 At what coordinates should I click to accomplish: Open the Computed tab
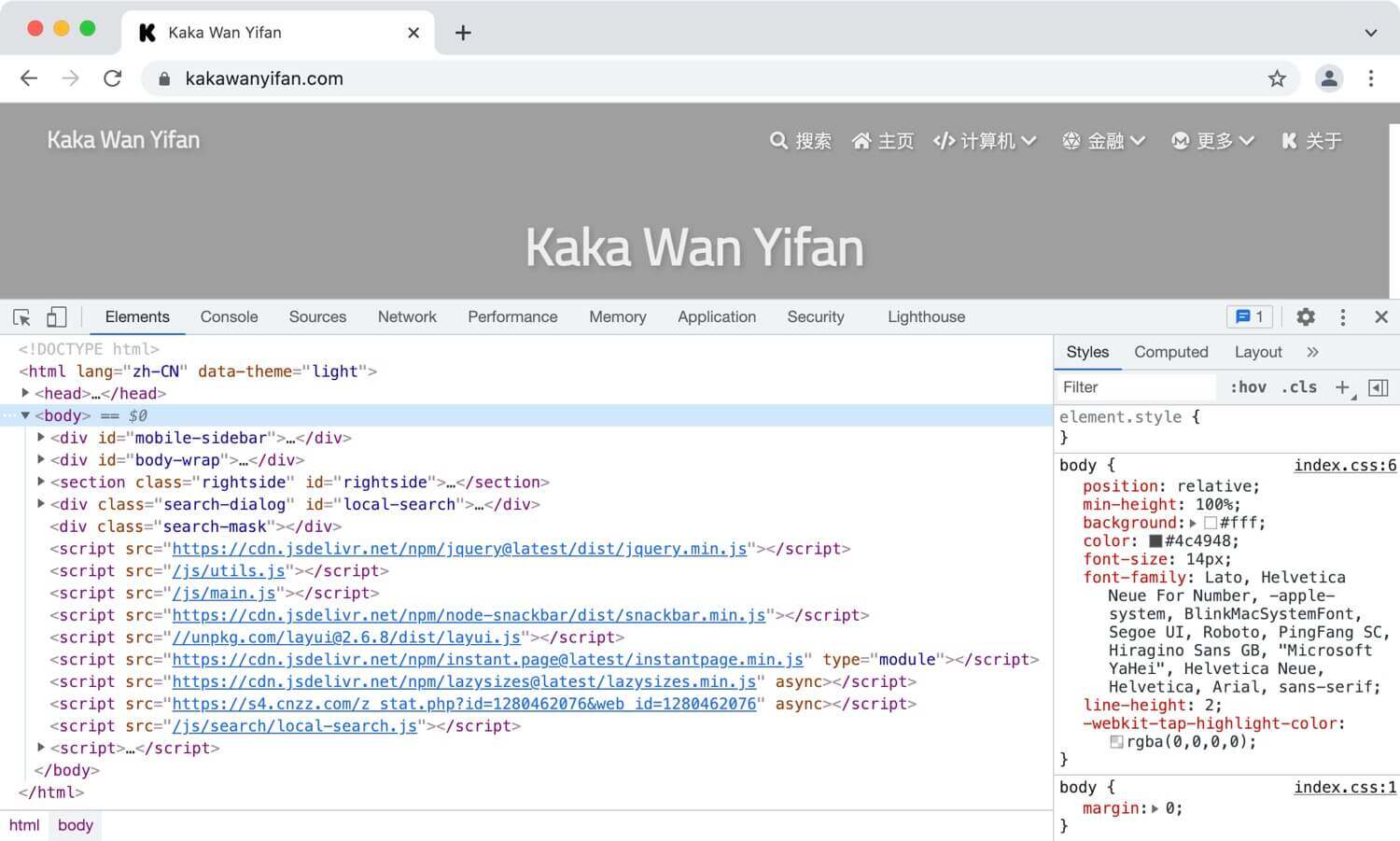[1170, 352]
